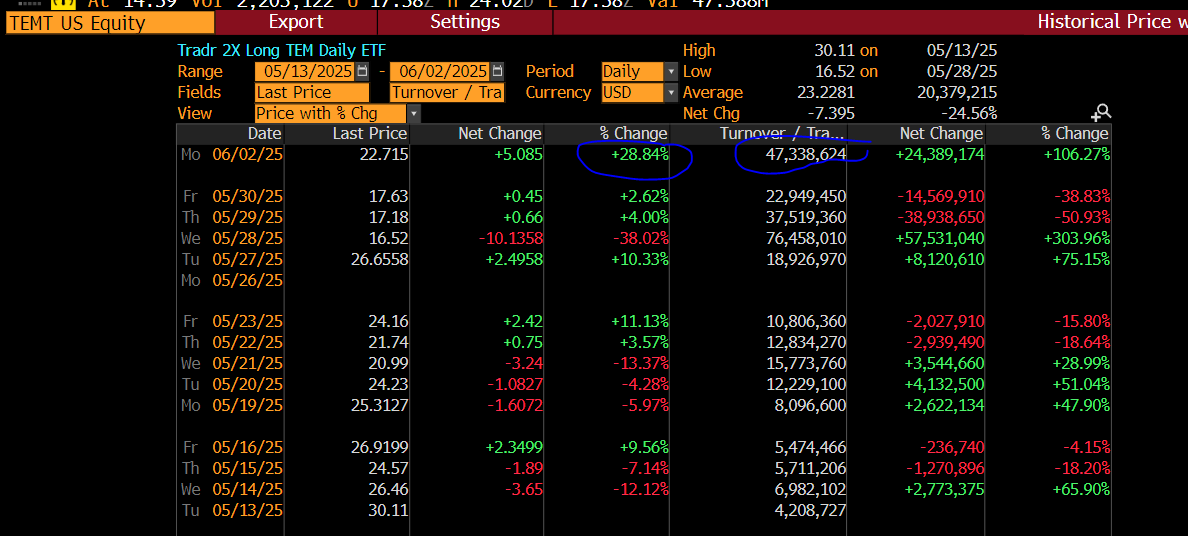Screen dimensions: 1188x536
Task: Click the Turnover / Tra... column header
Action: [781, 133]
